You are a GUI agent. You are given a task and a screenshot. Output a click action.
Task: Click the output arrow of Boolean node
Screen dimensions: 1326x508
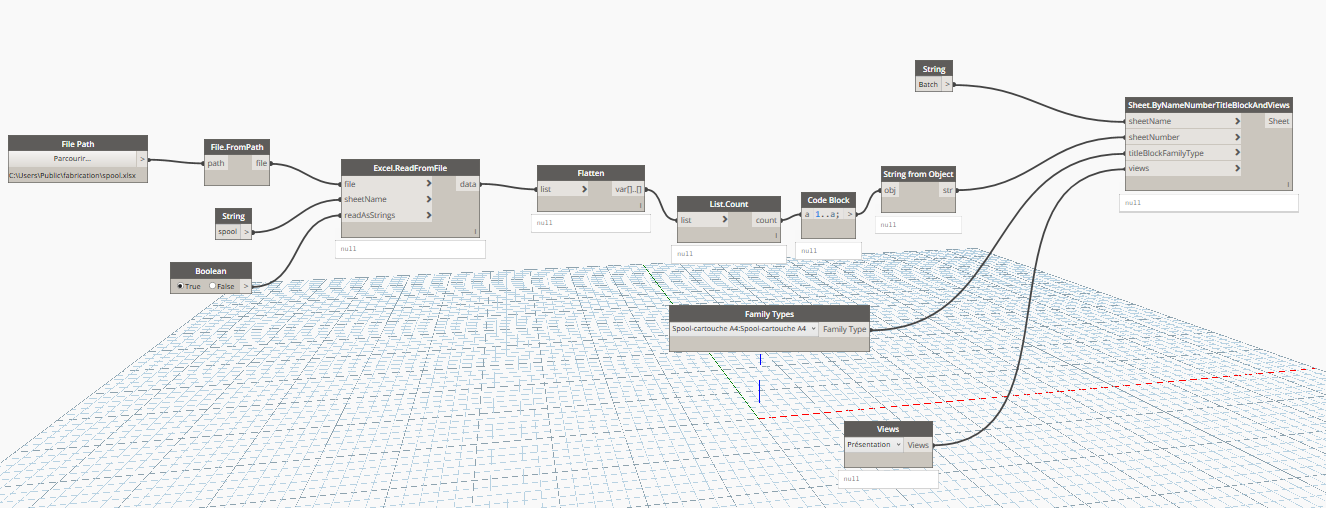click(x=246, y=286)
